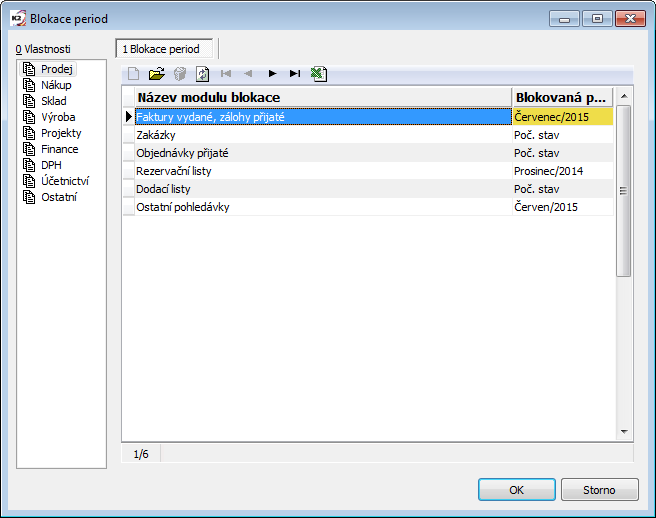The width and height of the screenshot is (656, 518).
Task: Close the Blokace period window
Action: 630,19
